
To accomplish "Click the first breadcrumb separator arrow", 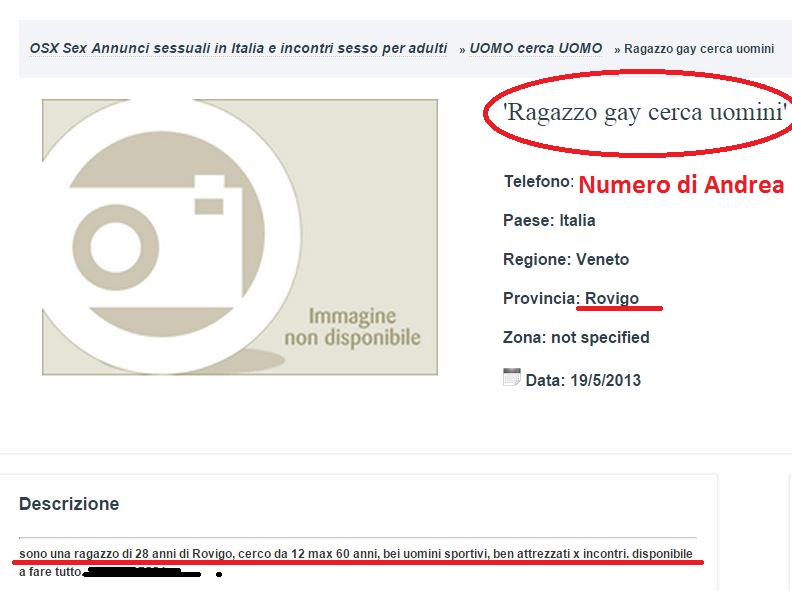I will 462,49.
